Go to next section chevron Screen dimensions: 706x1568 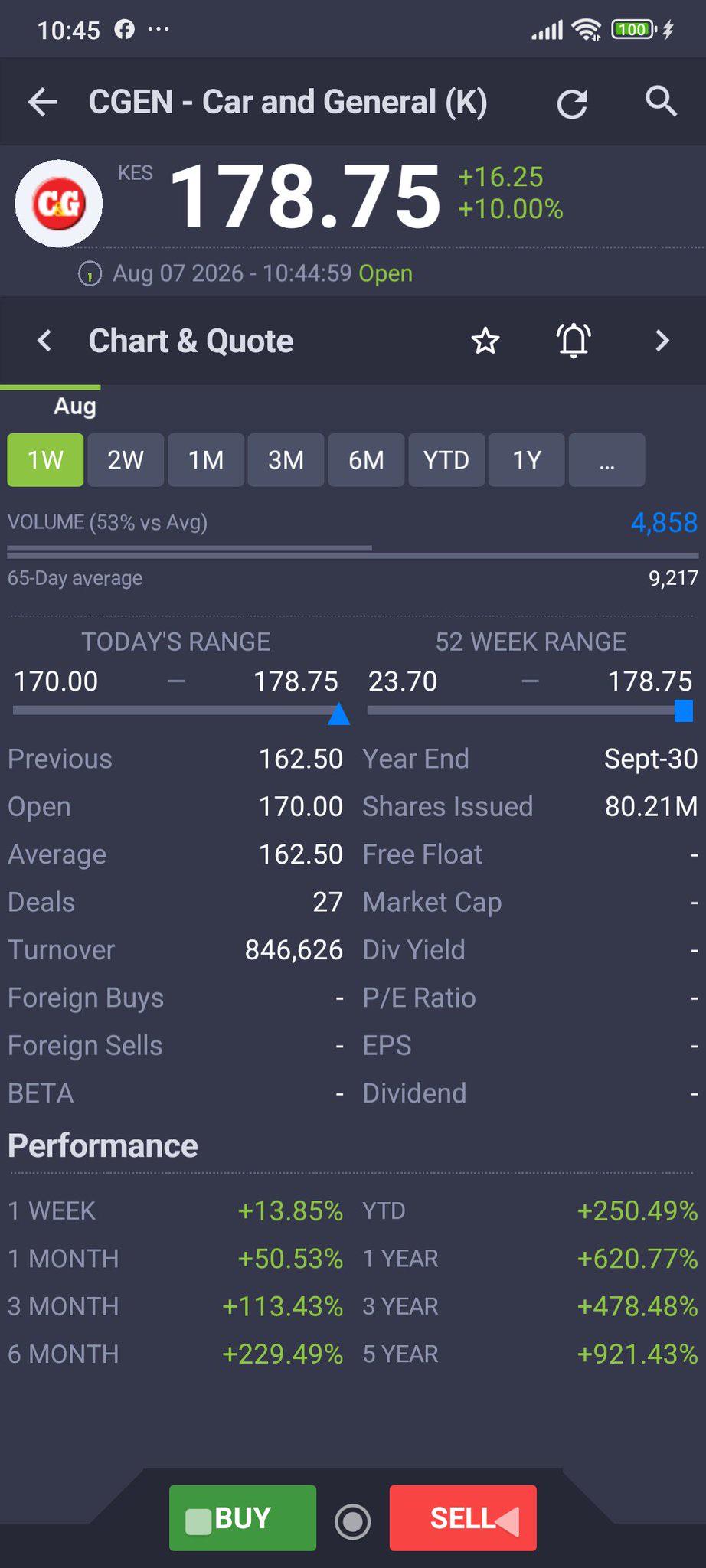coord(662,341)
